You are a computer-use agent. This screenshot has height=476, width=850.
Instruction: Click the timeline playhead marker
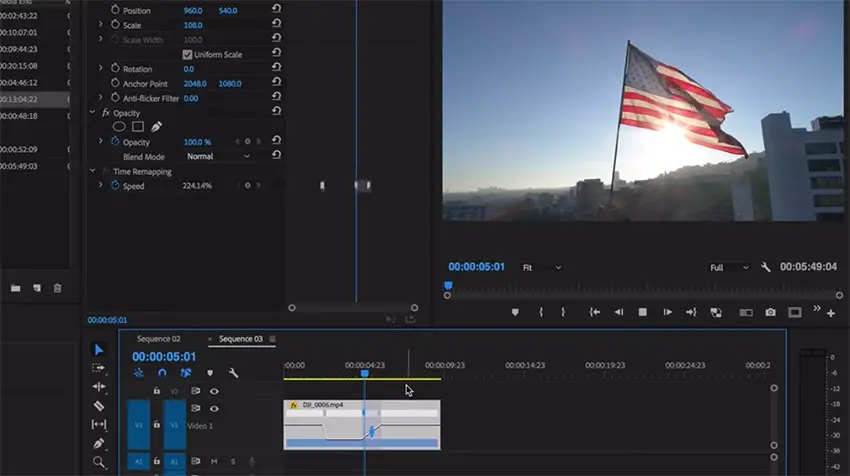point(365,374)
